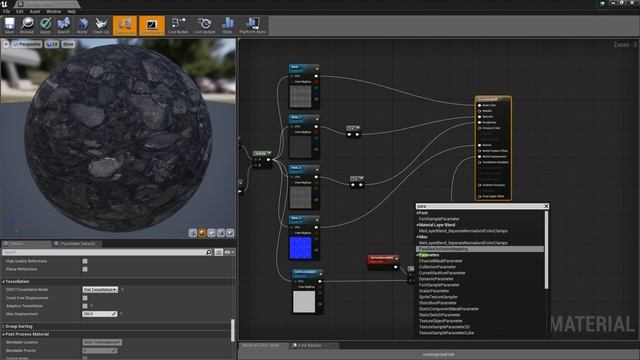Expand the Group Sorting section

[x=4, y=327]
